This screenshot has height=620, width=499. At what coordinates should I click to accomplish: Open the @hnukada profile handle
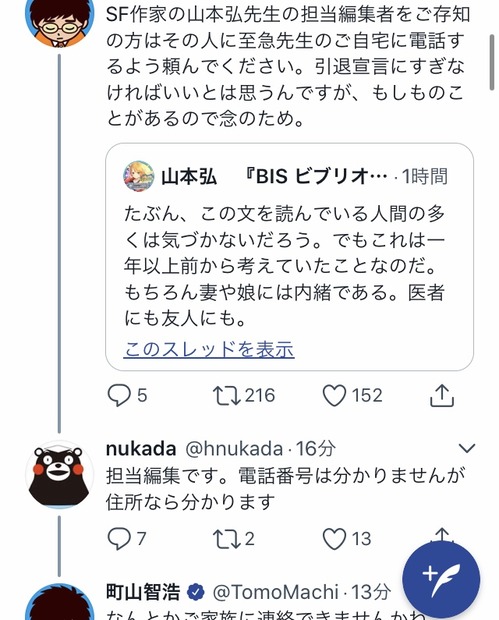[234, 449]
